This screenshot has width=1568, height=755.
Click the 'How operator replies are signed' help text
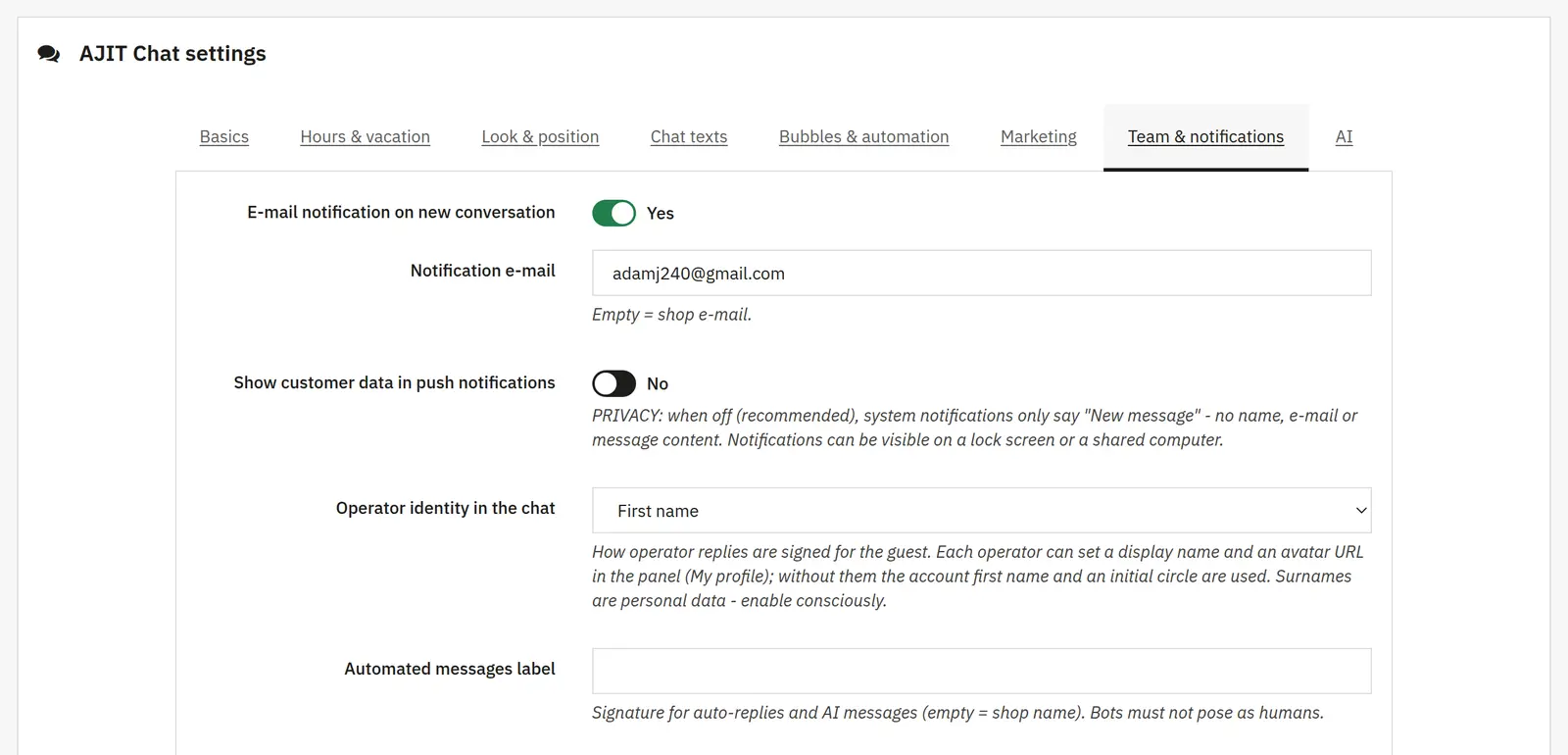(x=978, y=577)
